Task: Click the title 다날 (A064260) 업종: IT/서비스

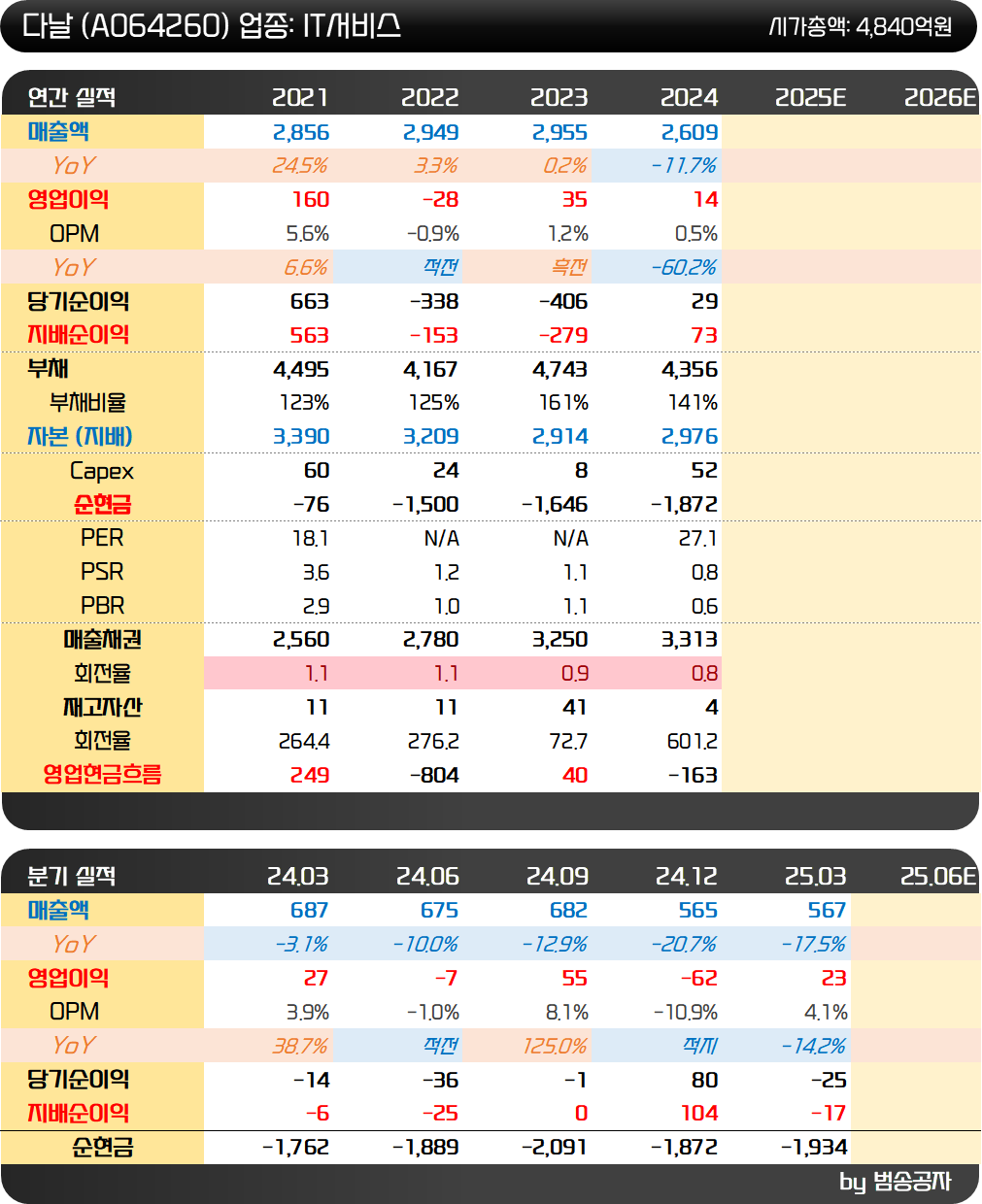Action: tap(211, 26)
